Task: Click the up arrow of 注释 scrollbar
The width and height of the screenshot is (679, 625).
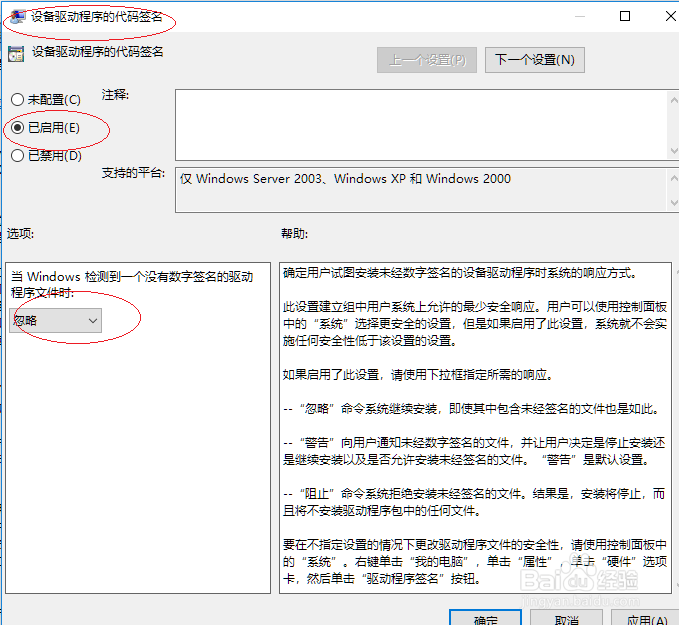Action: [674, 100]
